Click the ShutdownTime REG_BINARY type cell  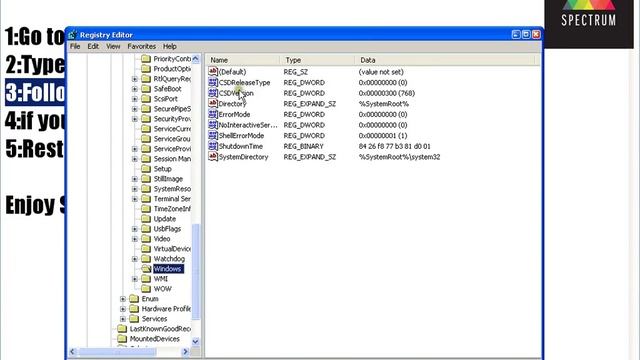[x=304, y=146]
